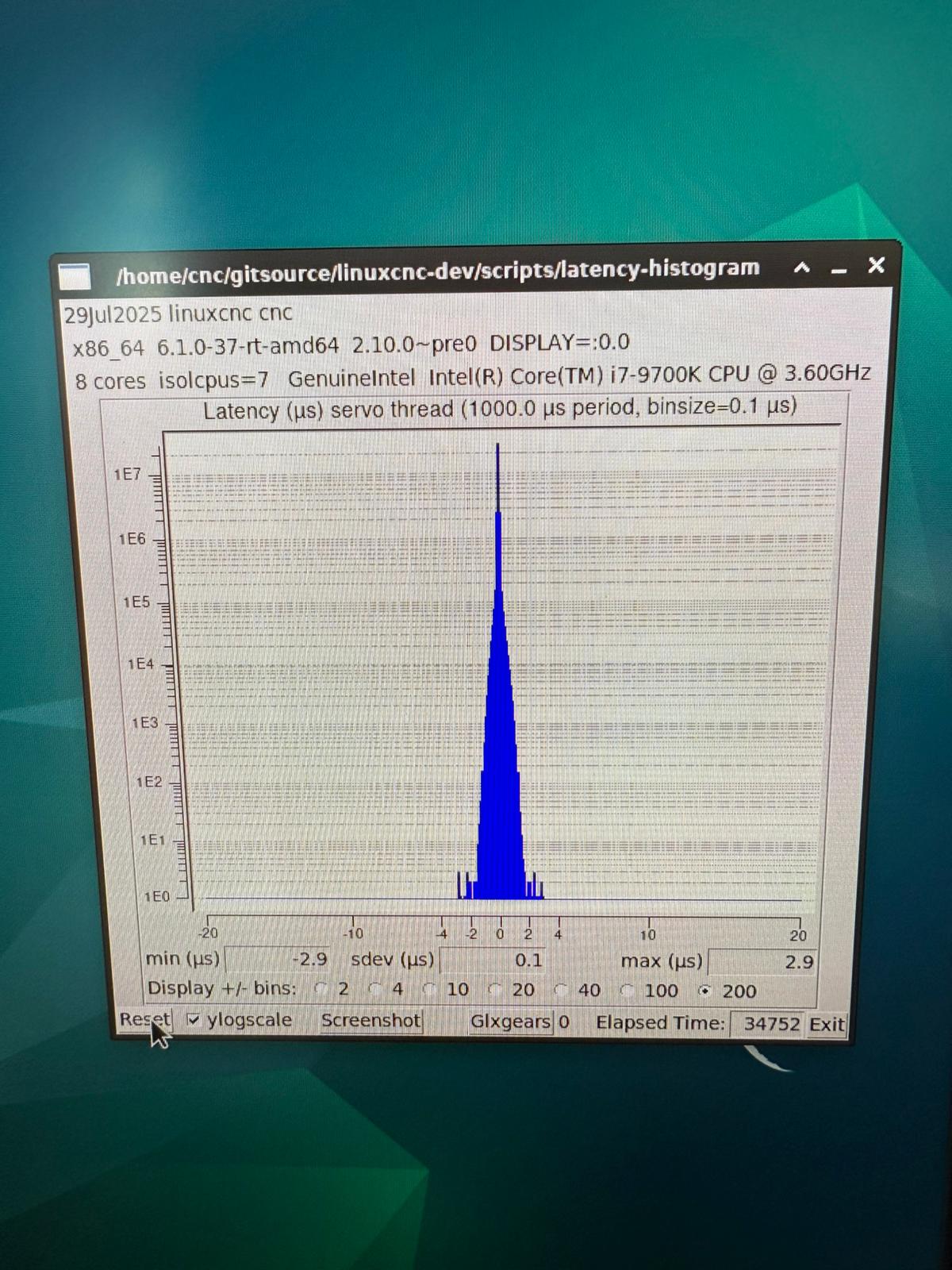952x1270 pixels.
Task: Choose 10 for Display +/- bins
Action: click(430, 990)
